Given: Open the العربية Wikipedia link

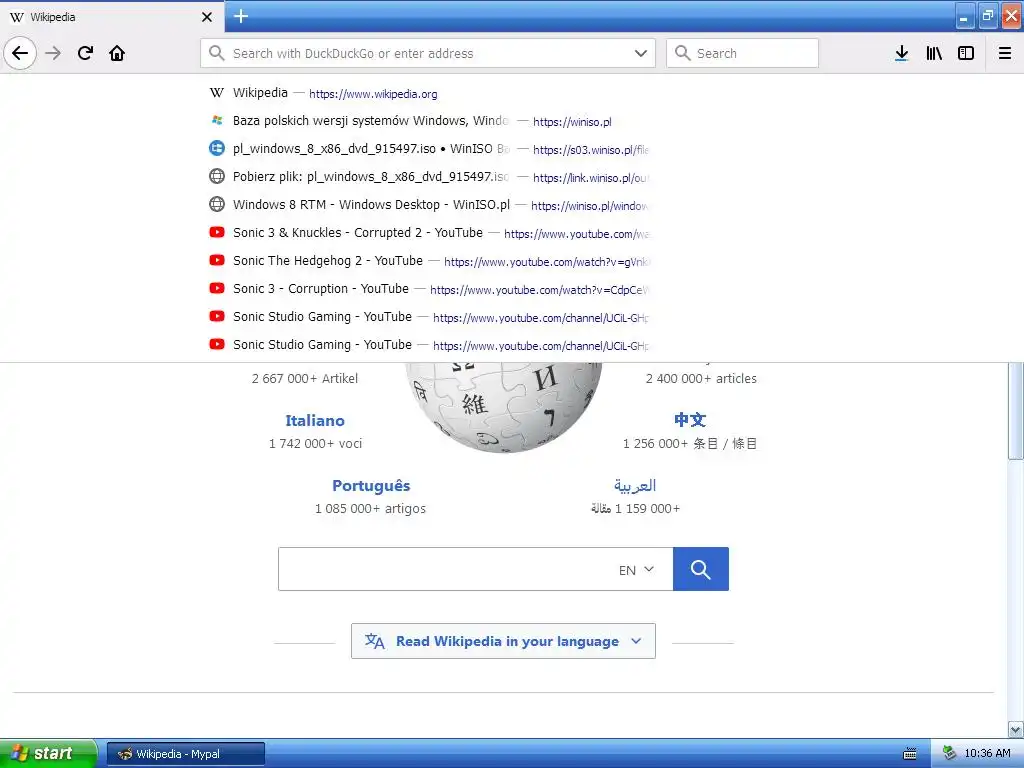Looking at the screenshot, I should click(x=635, y=485).
